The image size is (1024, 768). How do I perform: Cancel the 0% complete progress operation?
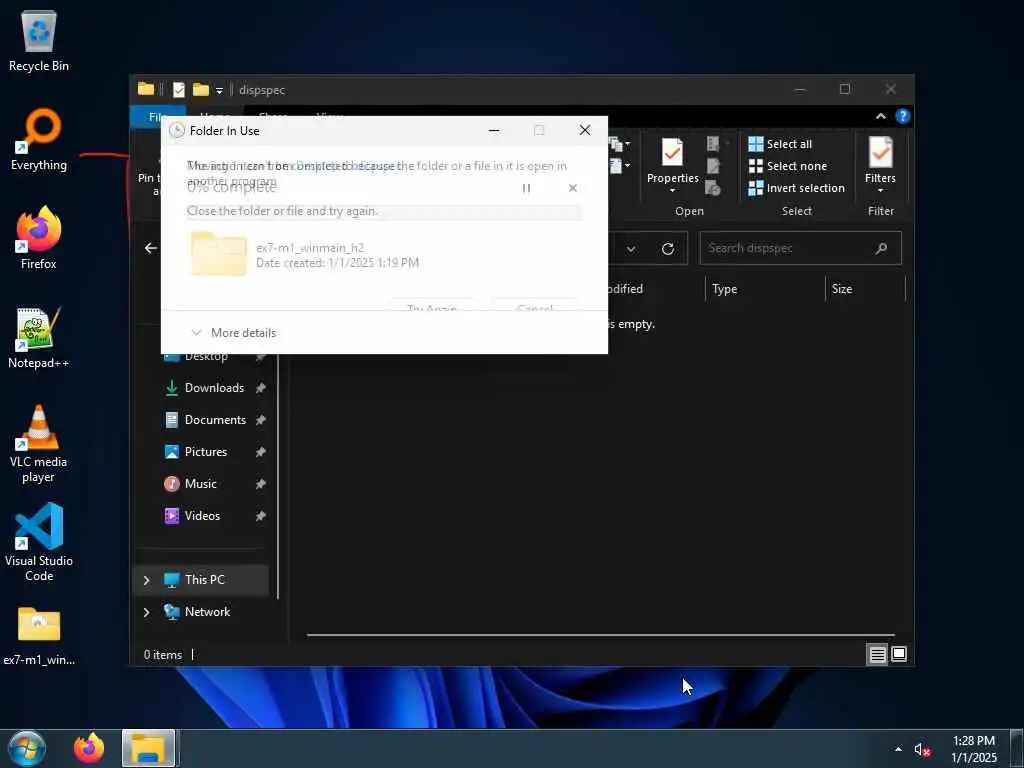point(573,188)
